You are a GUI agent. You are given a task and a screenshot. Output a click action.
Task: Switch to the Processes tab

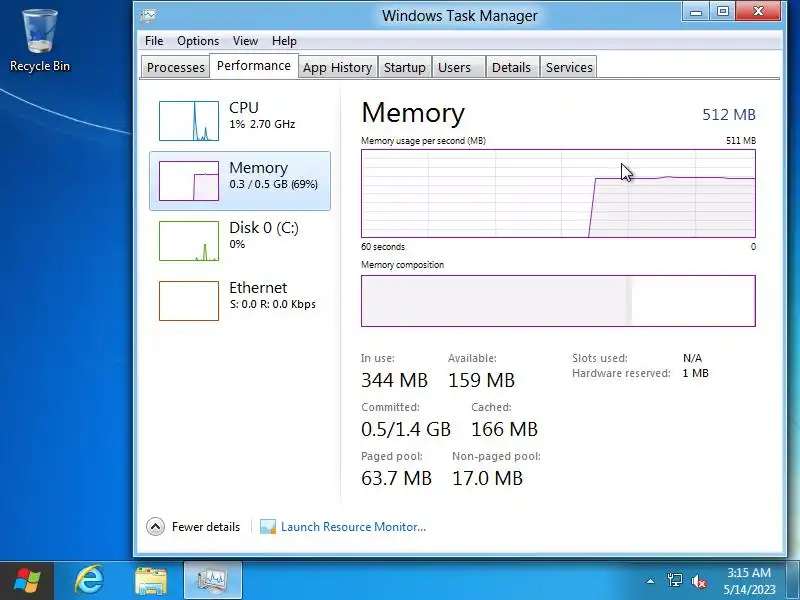(x=176, y=67)
